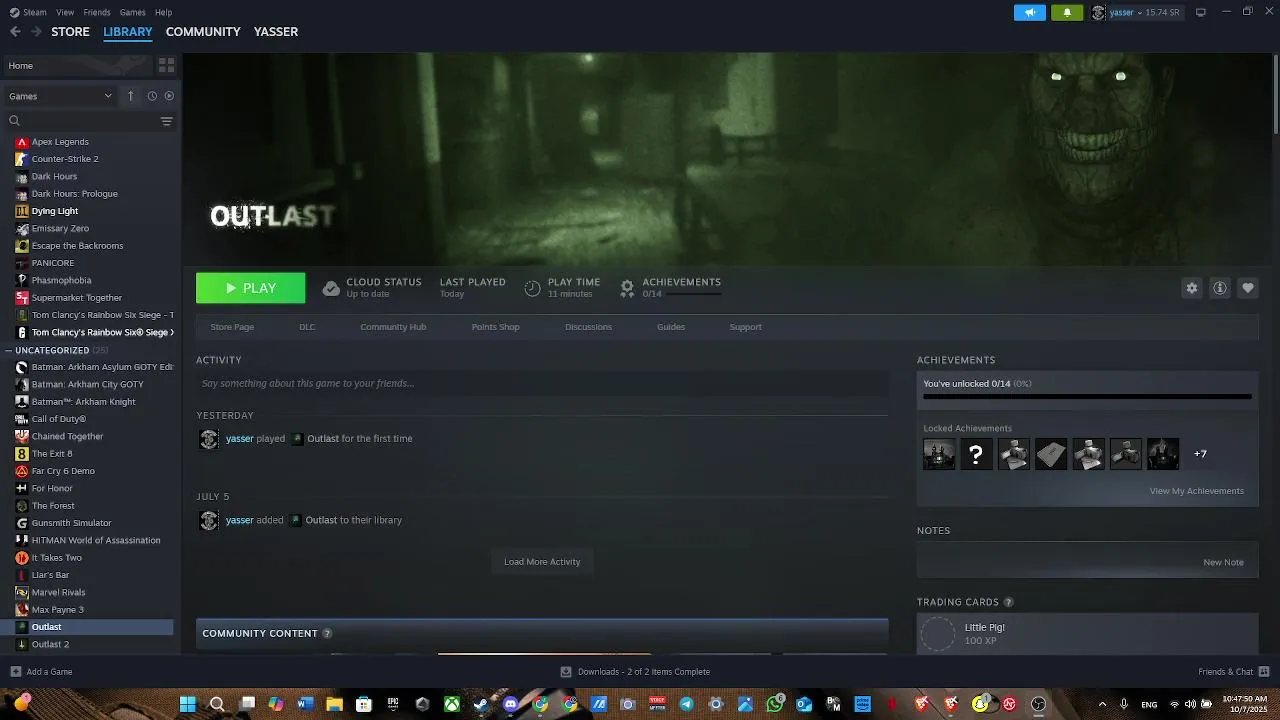This screenshot has width=1280, height=720.
Task: Go to the STORE tab
Action: [x=70, y=32]
